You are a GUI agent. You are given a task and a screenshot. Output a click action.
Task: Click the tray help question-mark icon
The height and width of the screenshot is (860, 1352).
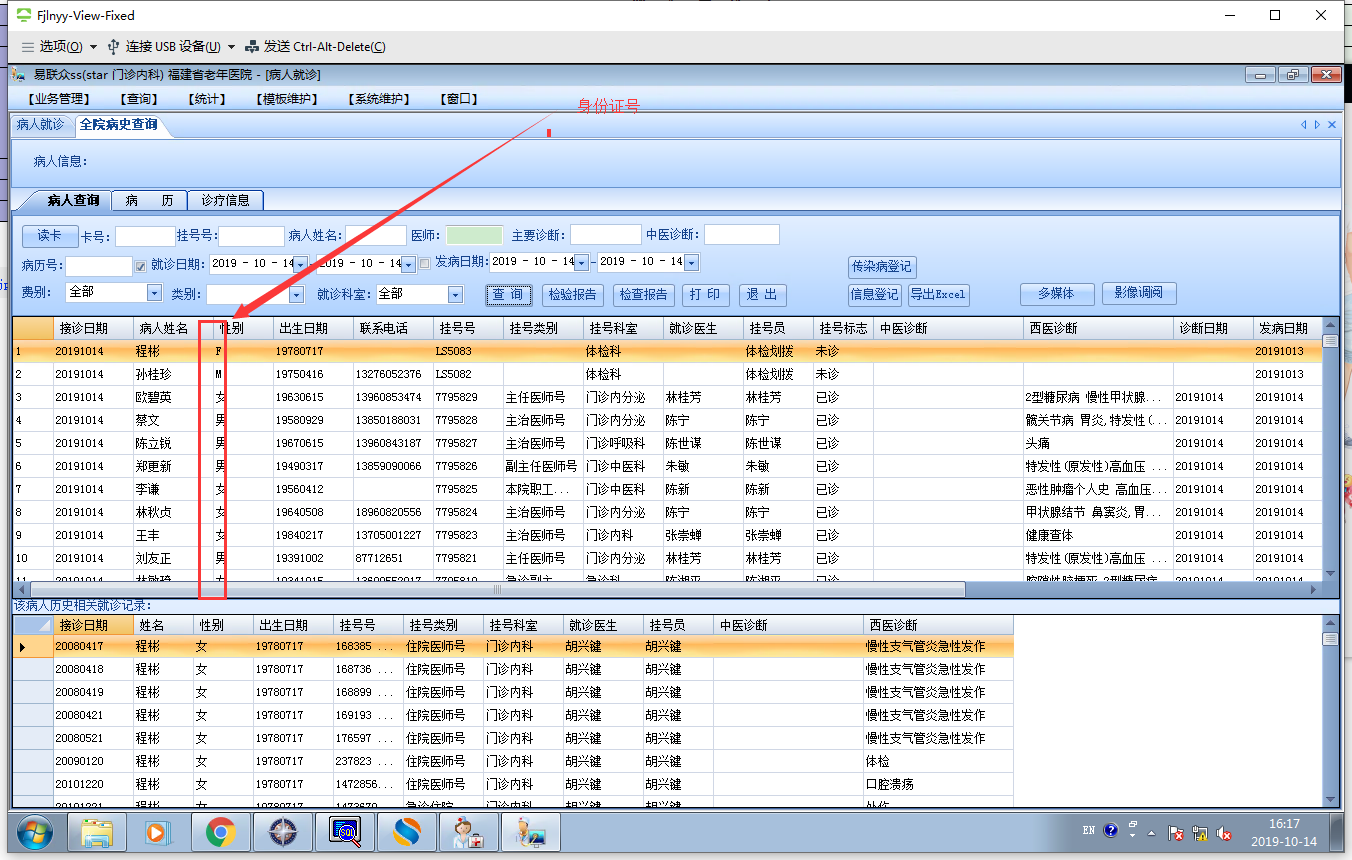point(1111,831)
